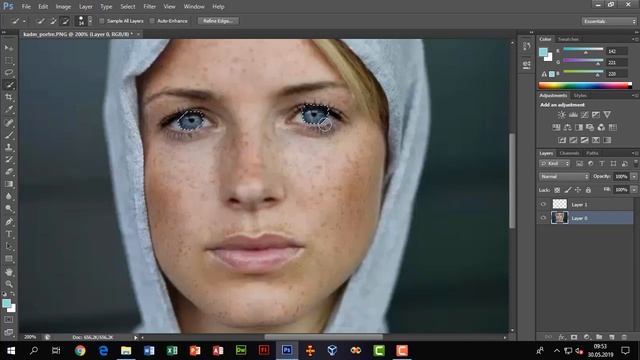Select the Zoom tool
This screenshot has height=360, width=640.
click(x=9, y=284)
